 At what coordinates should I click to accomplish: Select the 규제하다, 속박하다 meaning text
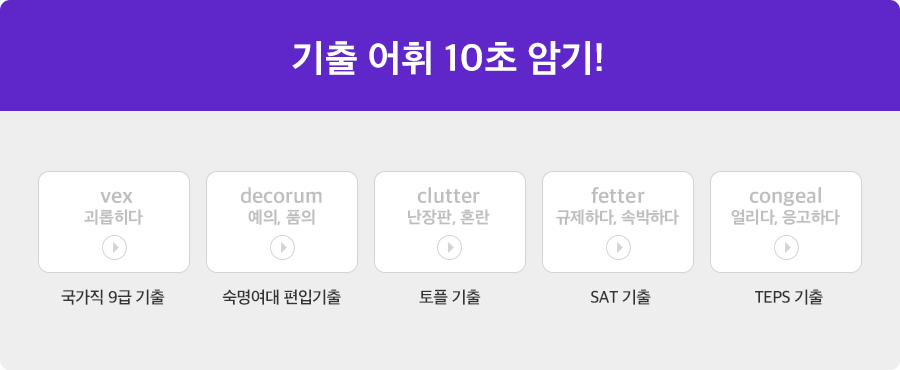click(617, 219)
